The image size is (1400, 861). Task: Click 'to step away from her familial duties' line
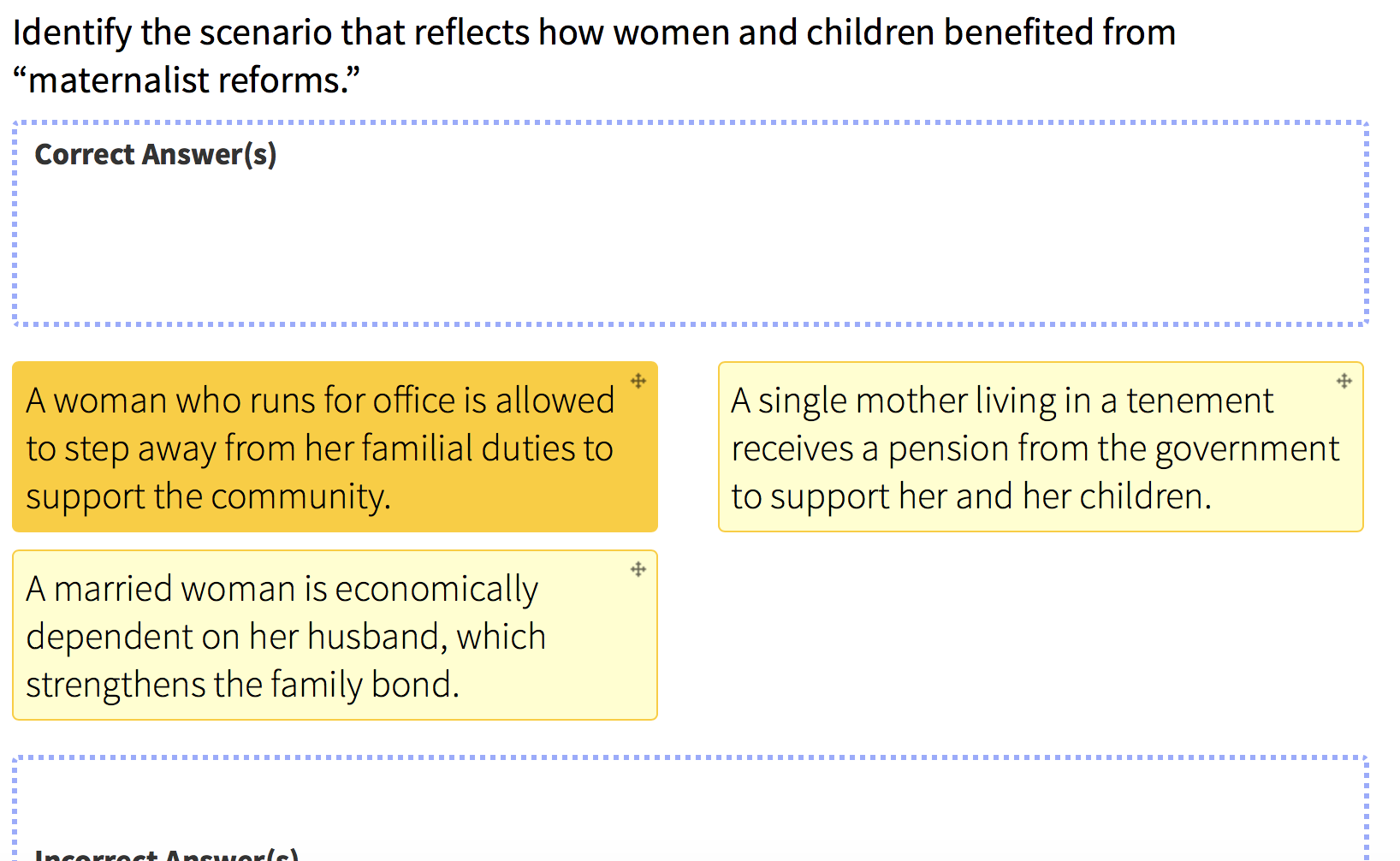pyautogui.click(x=320, y=448)
